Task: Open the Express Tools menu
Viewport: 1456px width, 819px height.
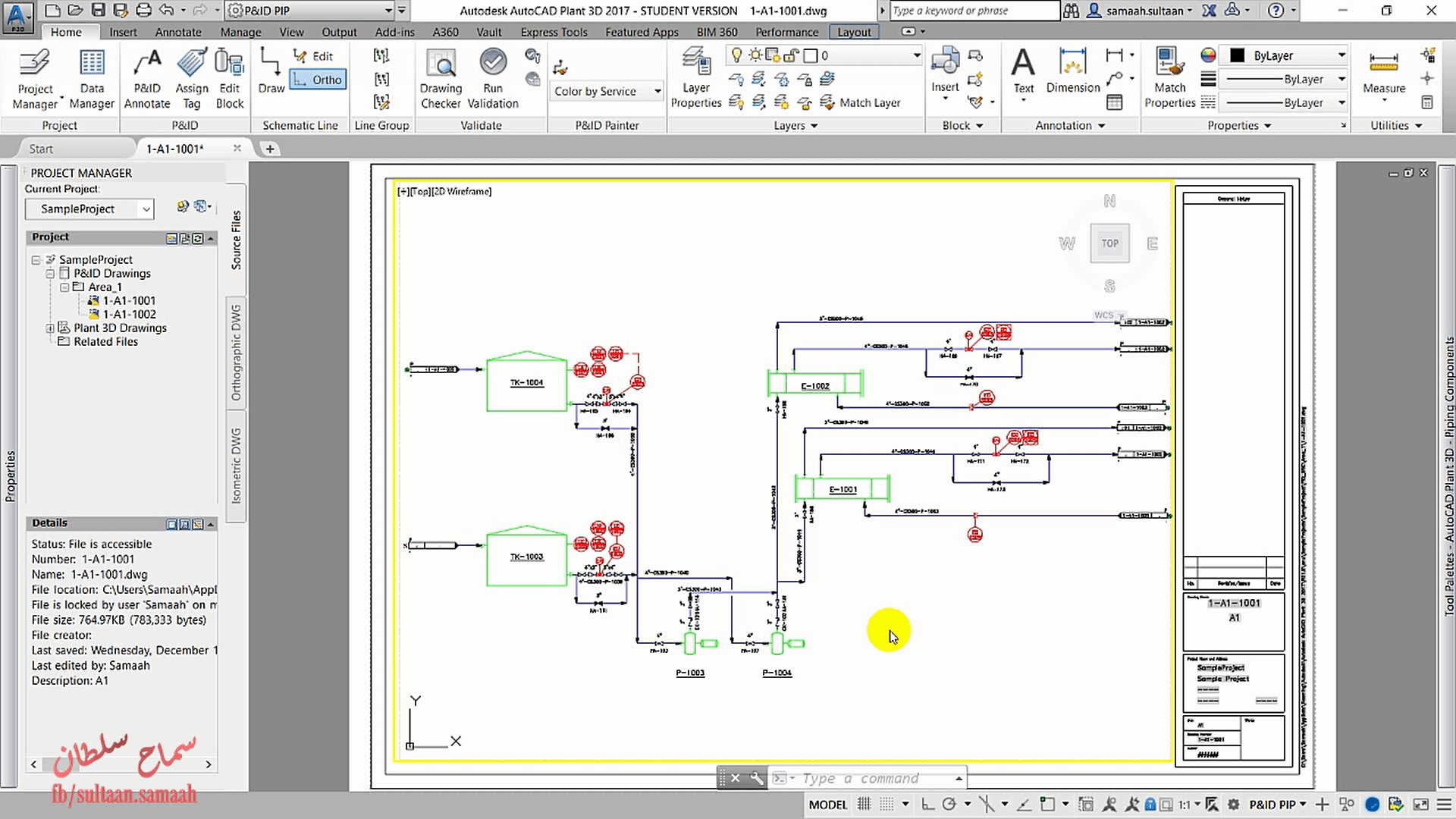Action: (x=554, y=32)
